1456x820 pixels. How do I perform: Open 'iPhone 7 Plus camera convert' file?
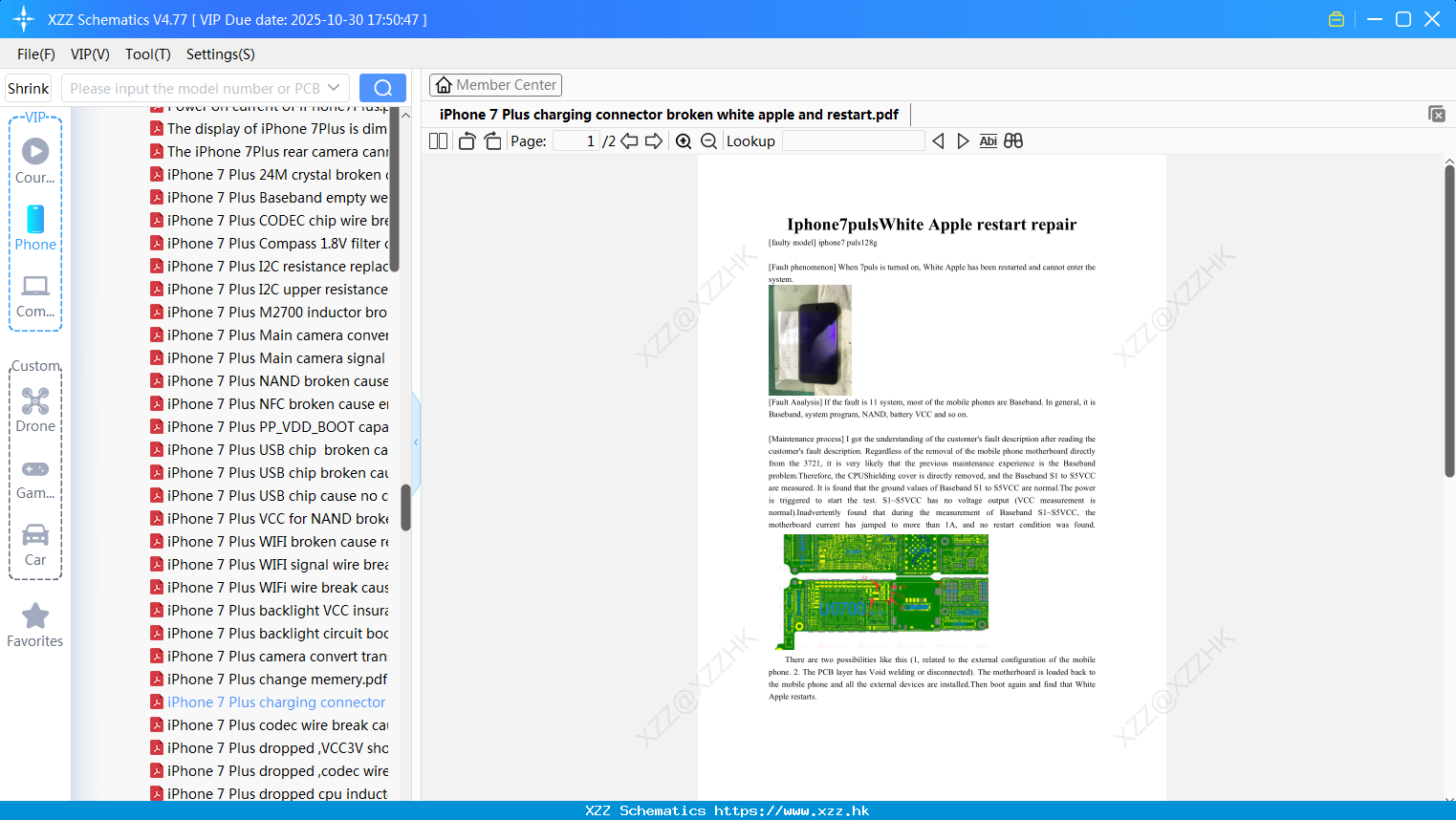point(270,657)
